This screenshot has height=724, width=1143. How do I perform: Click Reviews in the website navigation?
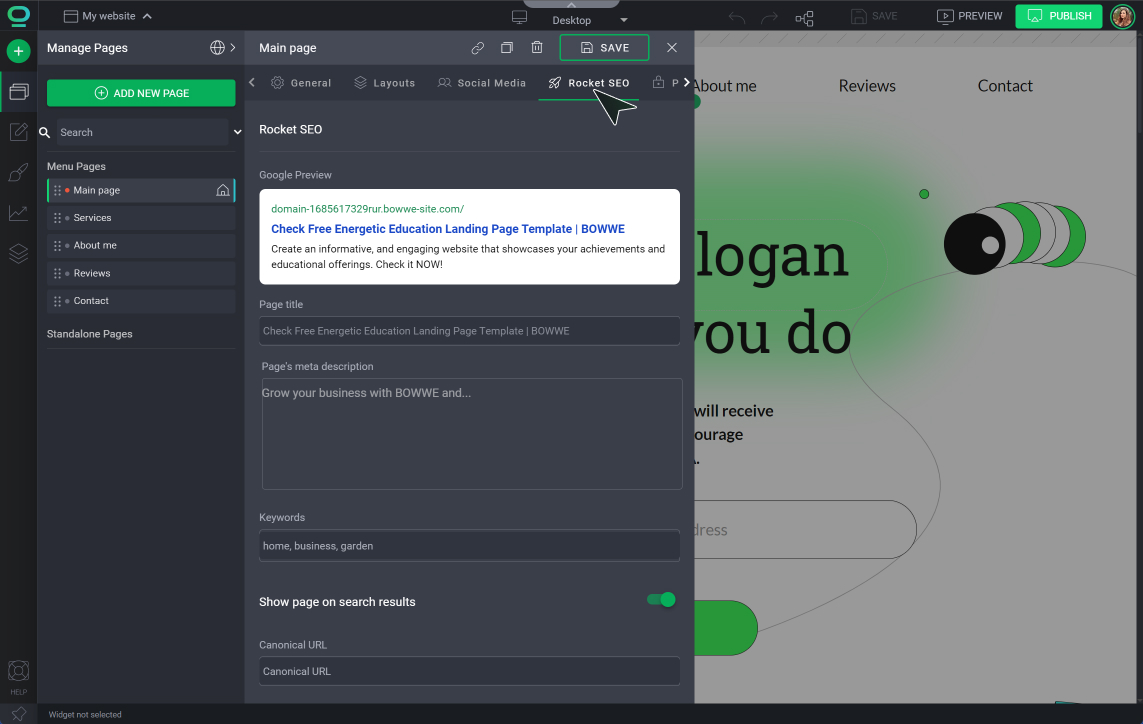tap(867, 86)
